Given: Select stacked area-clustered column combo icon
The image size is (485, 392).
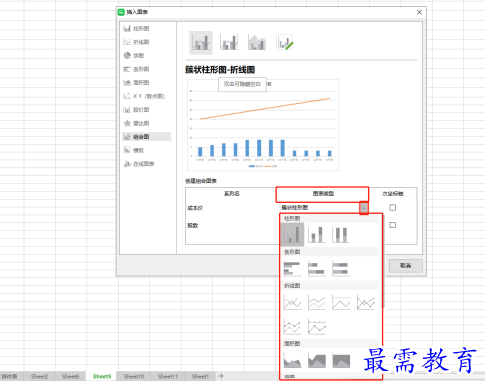Looking at the screenshot, I should coord(257,42).
